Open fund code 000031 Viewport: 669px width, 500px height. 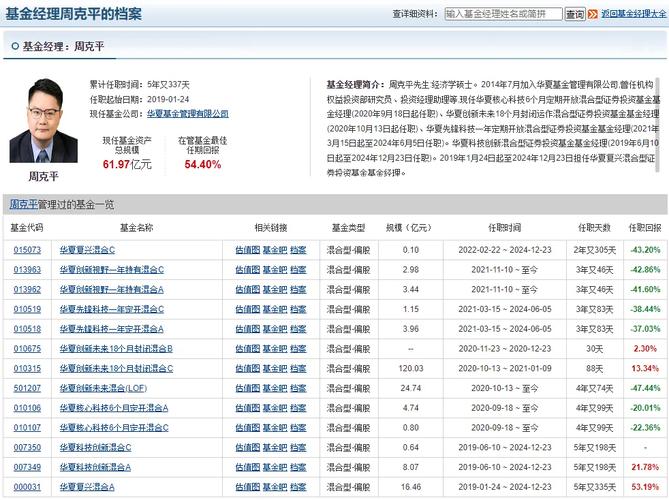pos(27,487)
